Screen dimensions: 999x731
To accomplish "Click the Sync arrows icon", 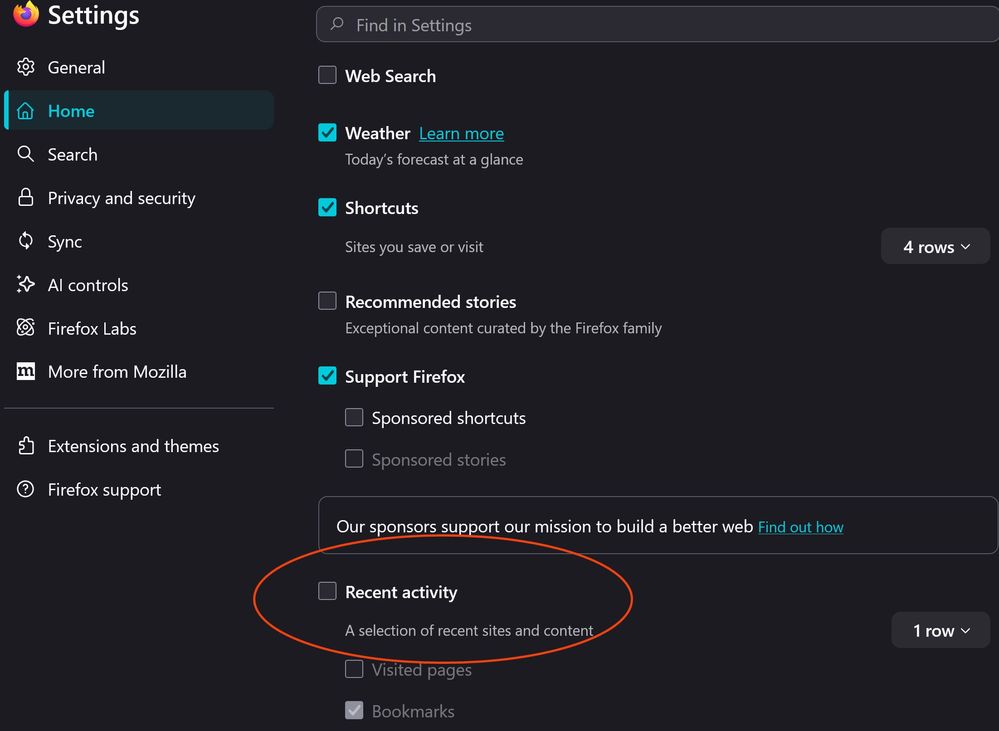I will click(x=25, y=241).
